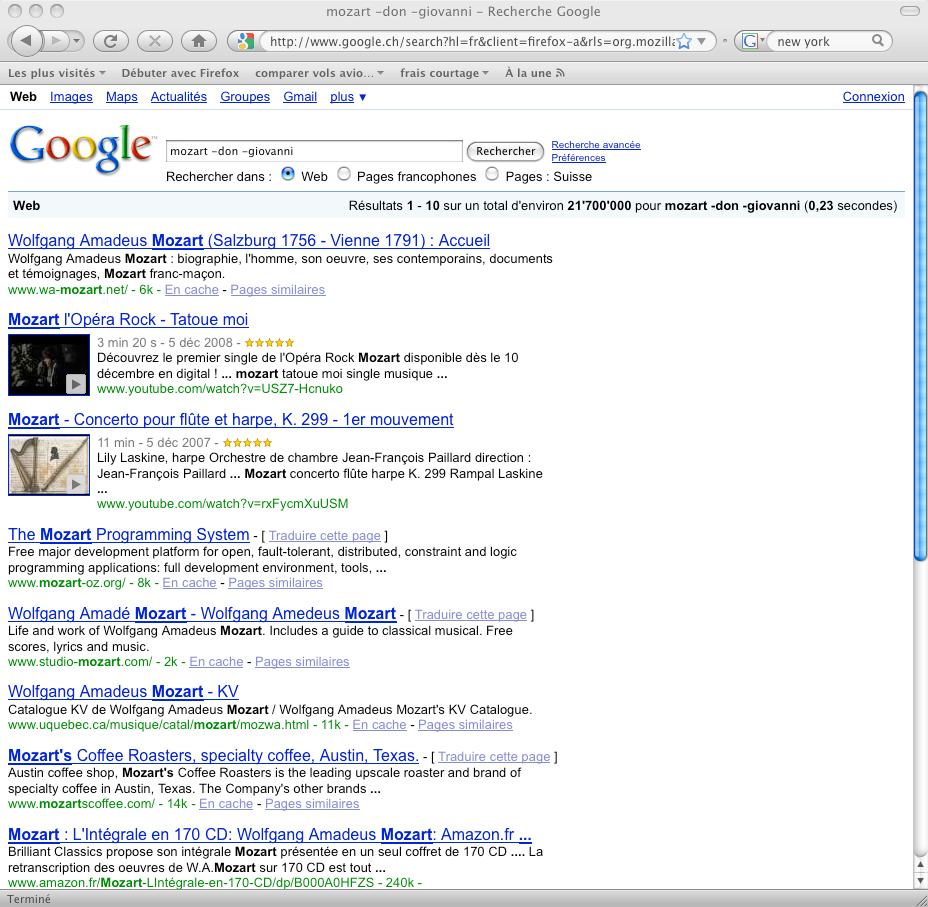The width and height of the screenshot is (928, 907).
Task: Click Traduire cette page for Wolfgang Amadé Mozart
Action: coord(471,615)
